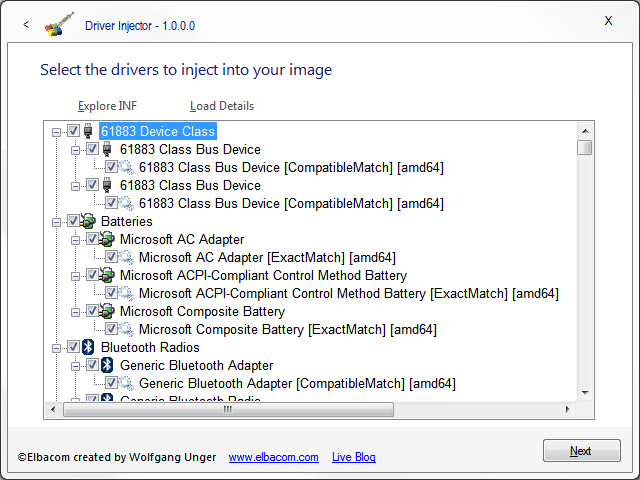640x480 pixels.
Task: Click the vertical scrollbar down arrow
Action: click(585, 393)
